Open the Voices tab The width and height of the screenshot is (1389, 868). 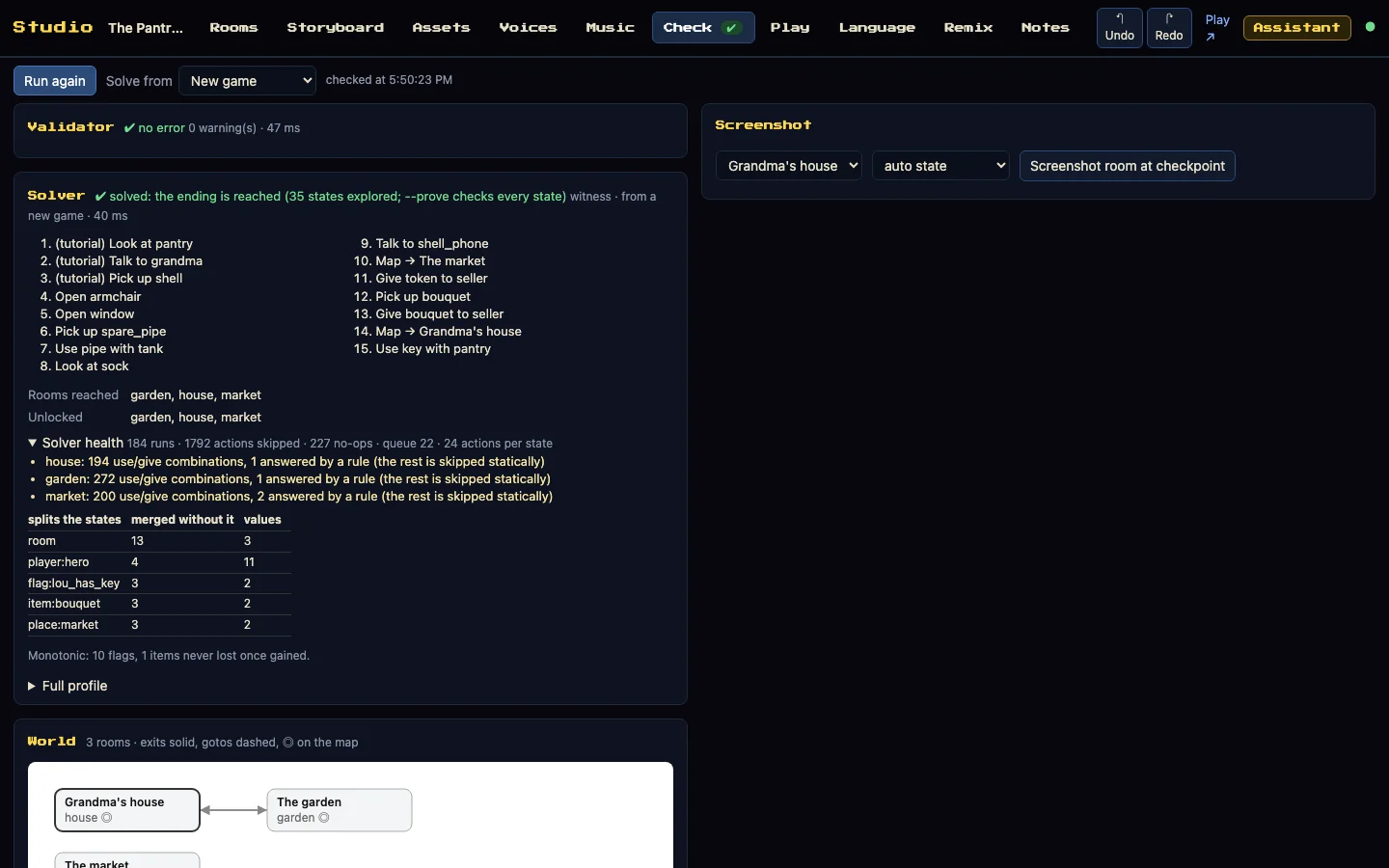pyautogui.click(x=528, y=28)
